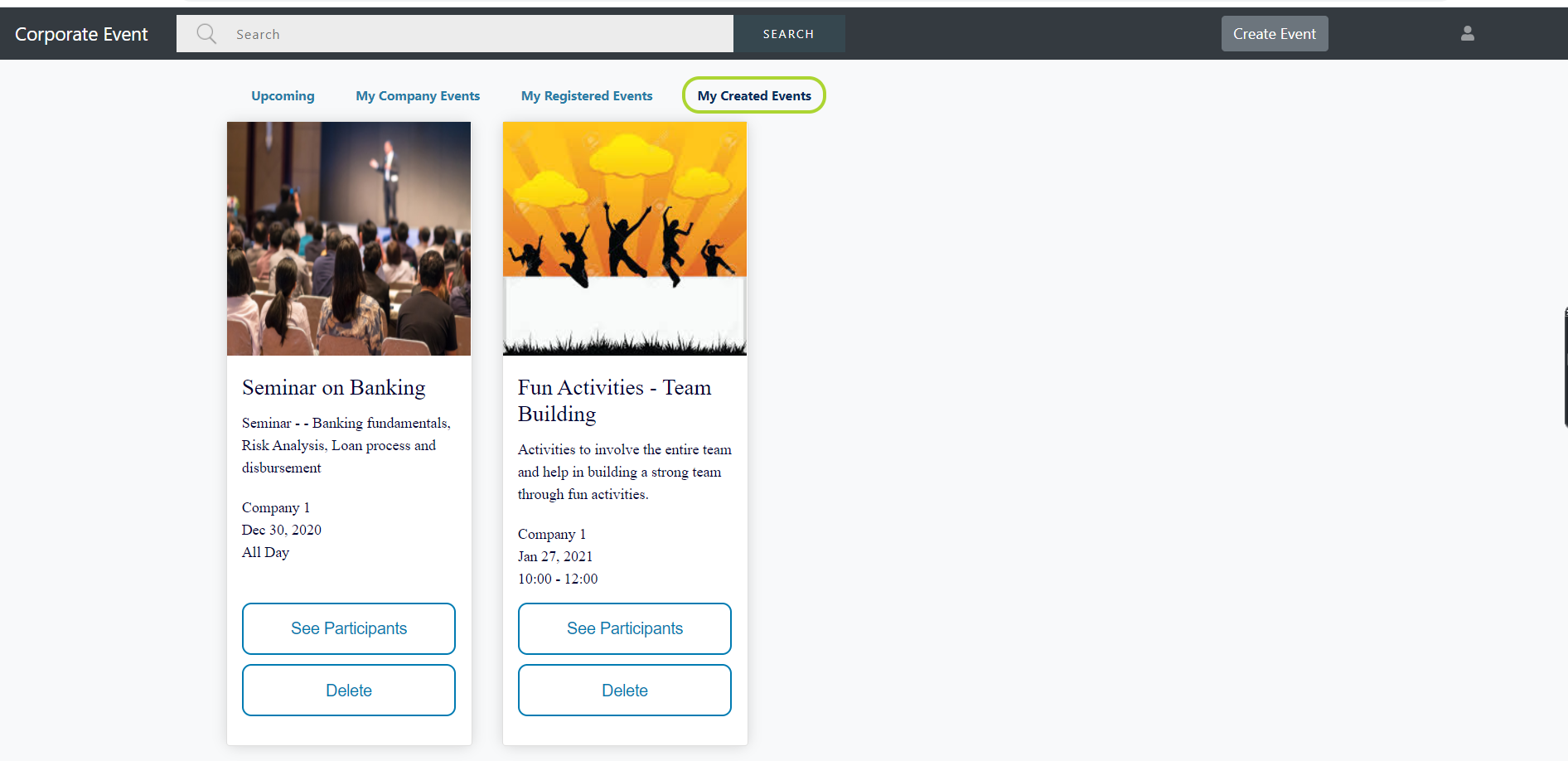Delete the Fun Activities - Team Building event
Image resolution: width=1568 pixels, height=761 pixels.
[625, 691]
